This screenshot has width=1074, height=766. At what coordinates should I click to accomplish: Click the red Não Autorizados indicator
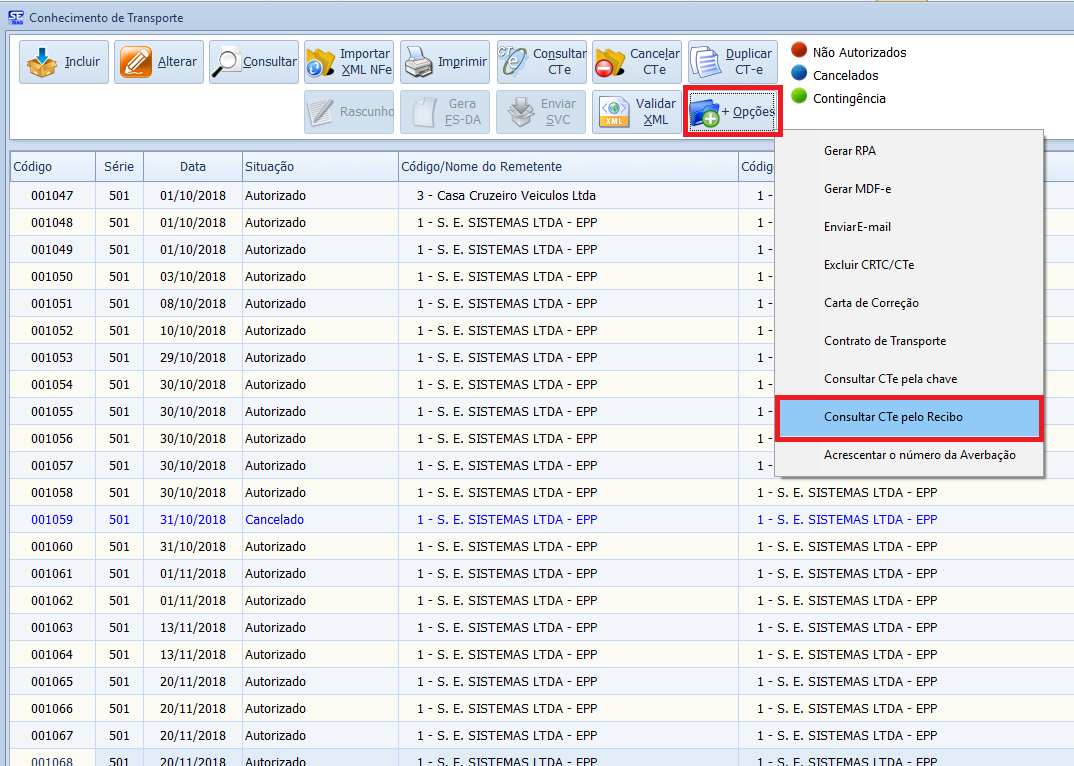tap(799, 52)
